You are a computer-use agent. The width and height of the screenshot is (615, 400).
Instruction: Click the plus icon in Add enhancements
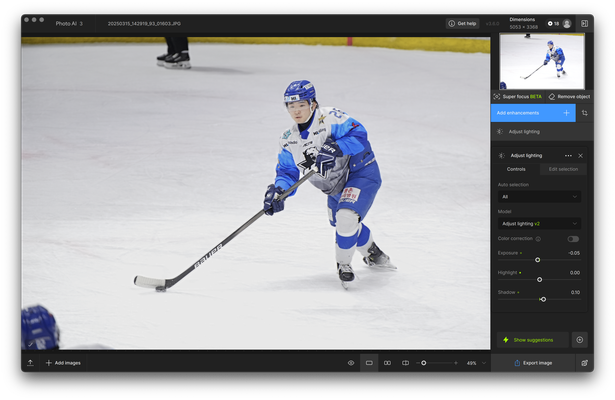tap(566, 113)
